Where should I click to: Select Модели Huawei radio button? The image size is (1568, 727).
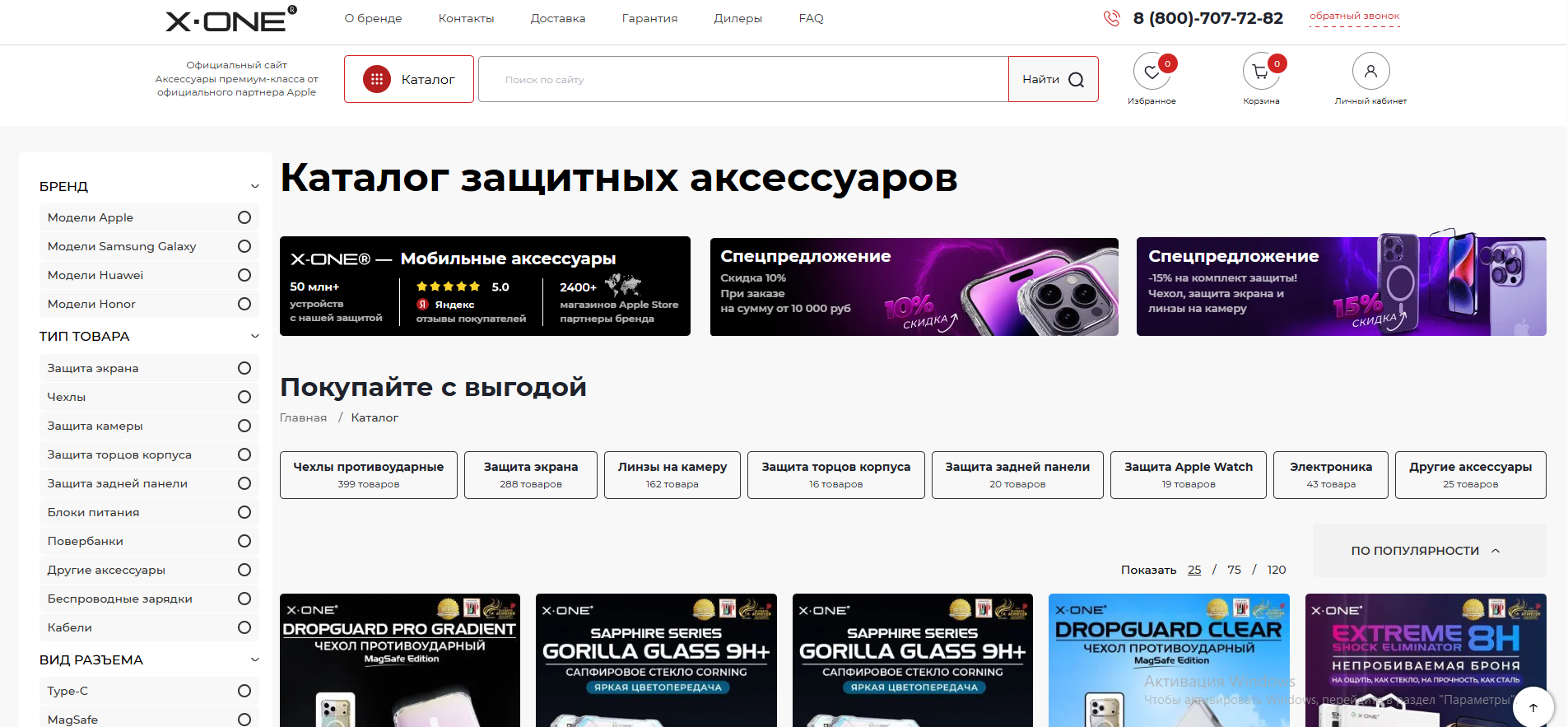244,275
